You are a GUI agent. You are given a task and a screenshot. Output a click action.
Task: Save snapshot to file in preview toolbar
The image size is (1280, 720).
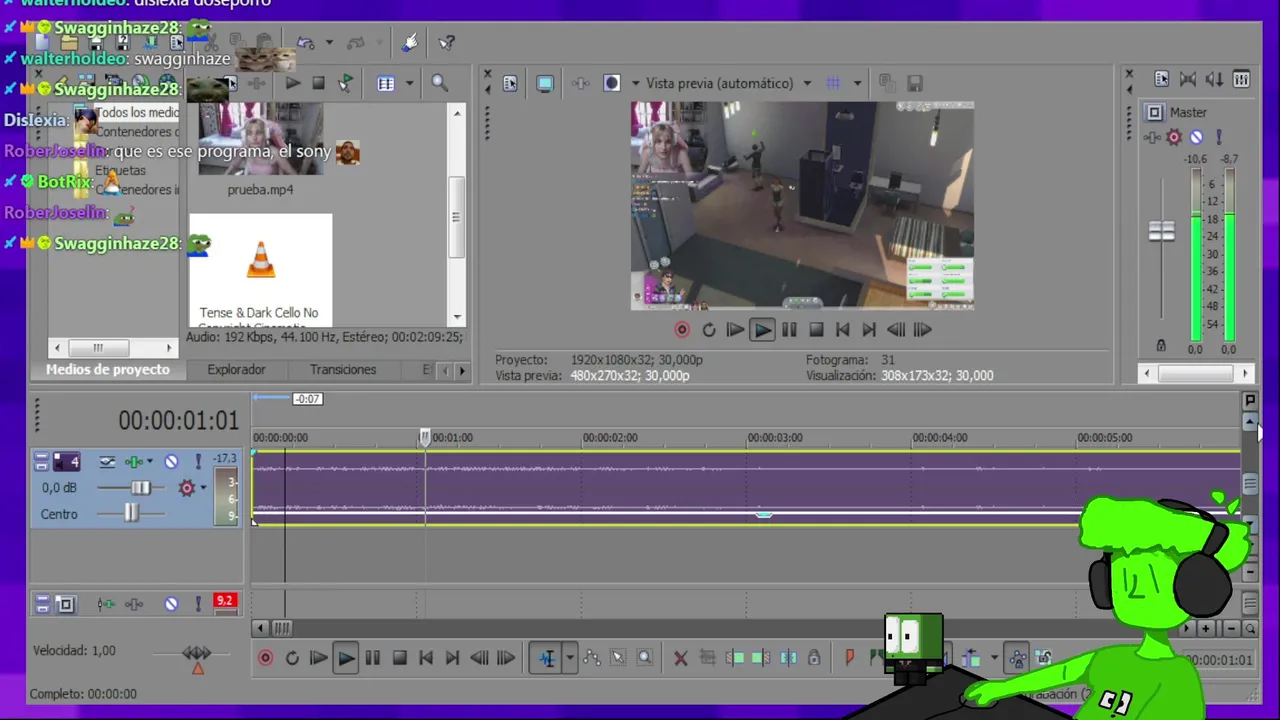point(914,84)
